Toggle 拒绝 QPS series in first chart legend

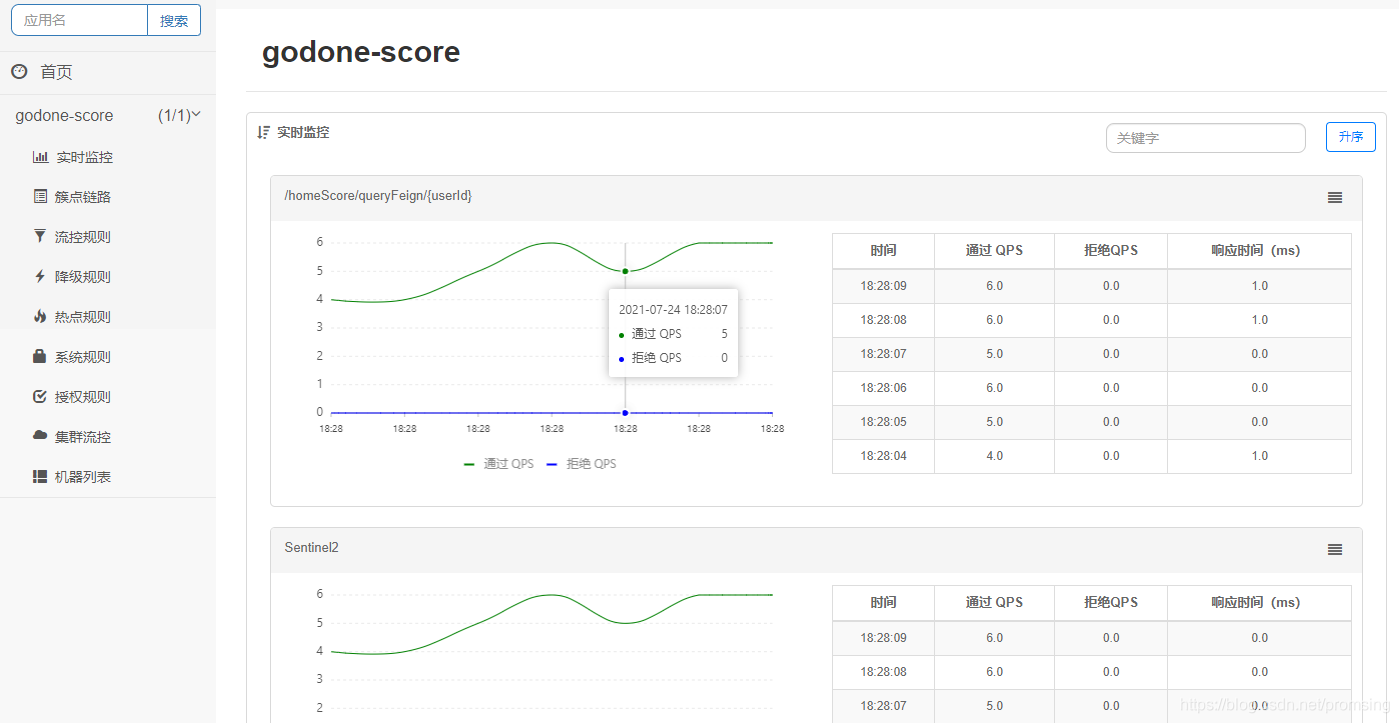581,464
